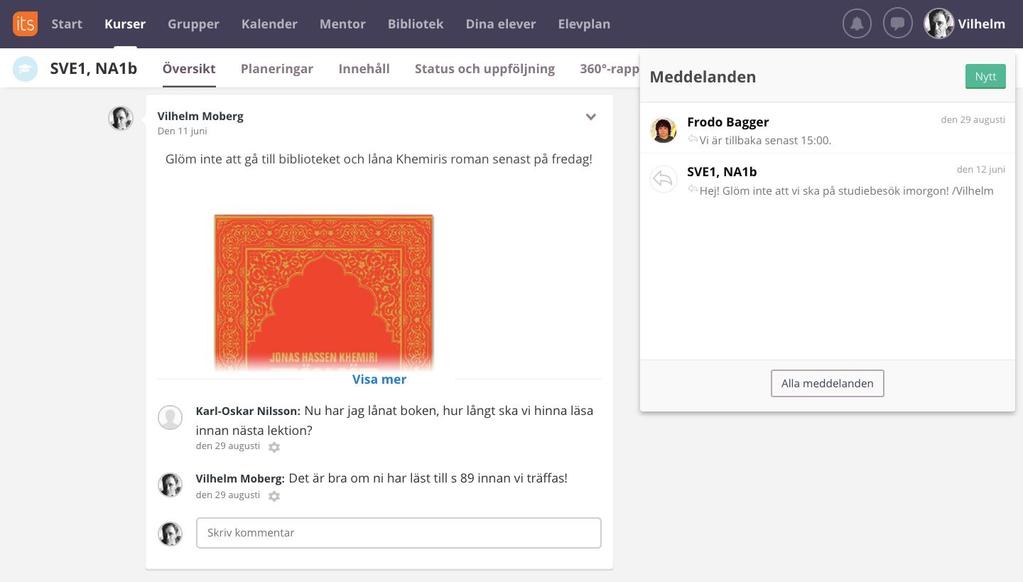This screenshot has height=582, width=1023.
Task: Open Elevplan in the top navigation
Action: coord(584,24)
